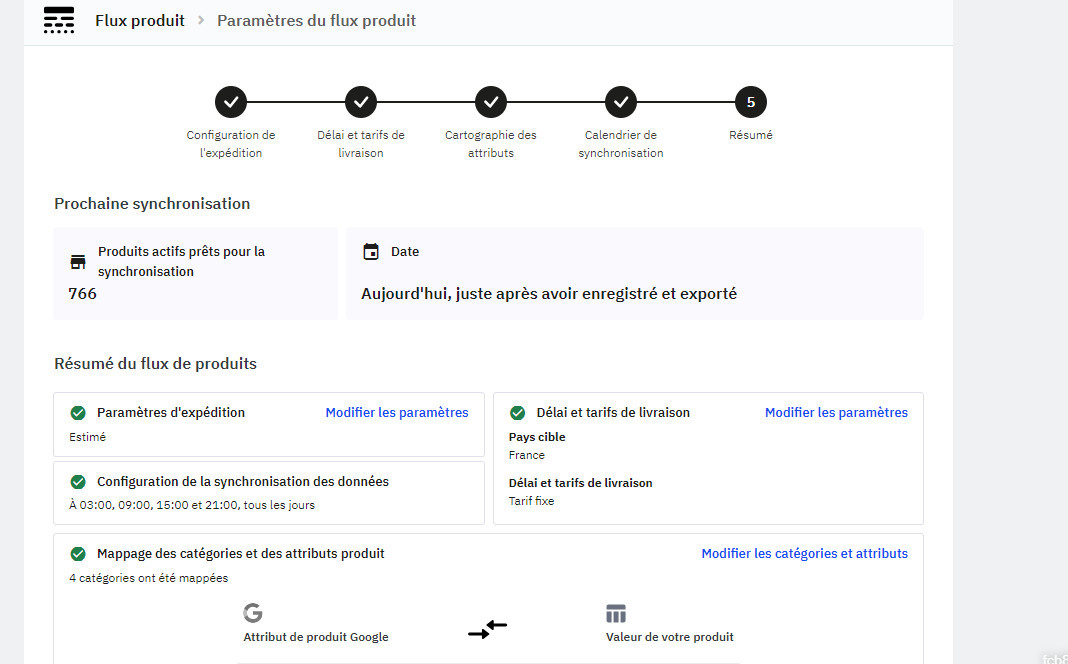Open Modifier les paramètres for delivery rates
This screenshot has height=664, width=1068.
[836, 413]
